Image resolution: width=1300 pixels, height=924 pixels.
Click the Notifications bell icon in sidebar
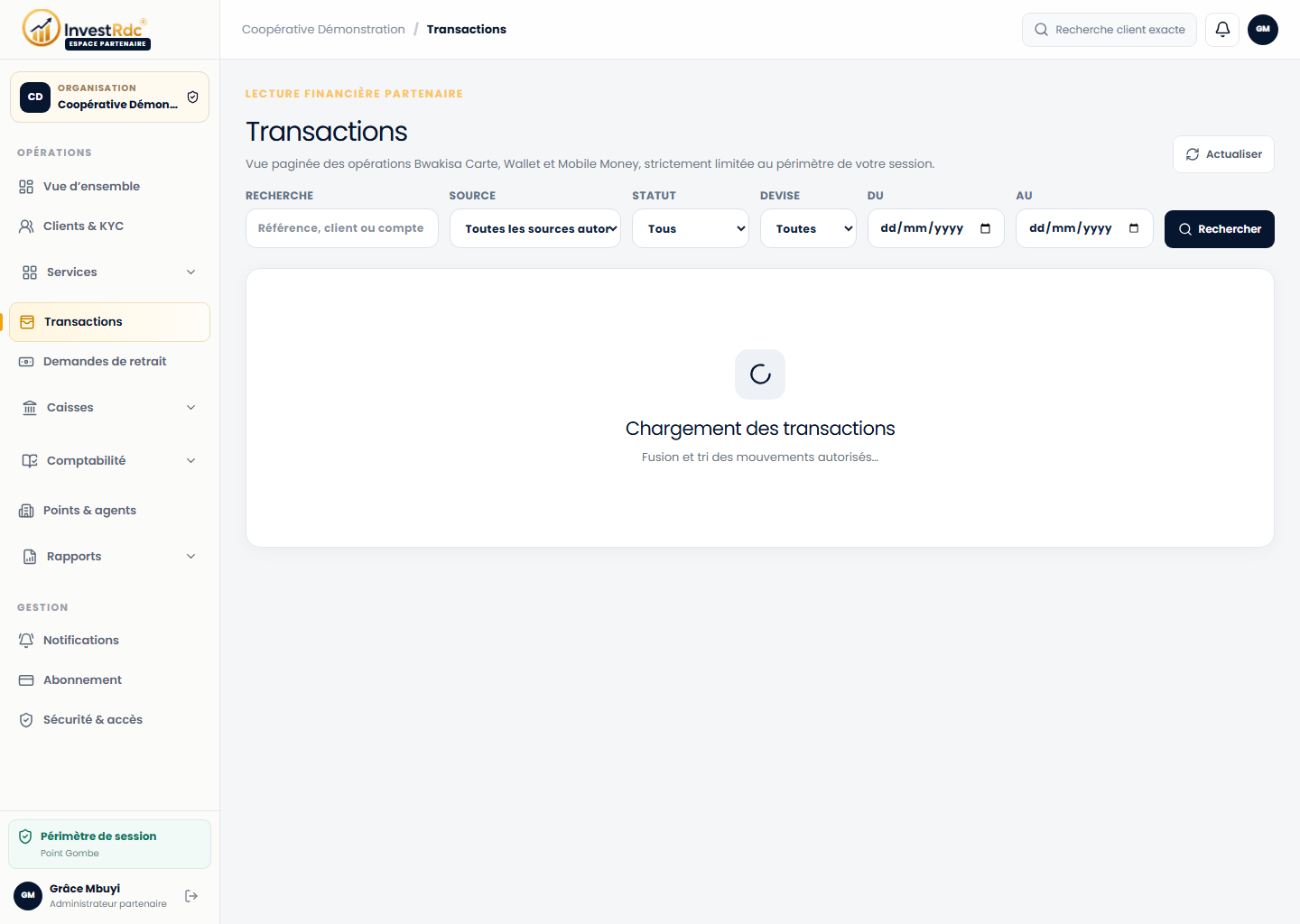(x=26, y=640)
